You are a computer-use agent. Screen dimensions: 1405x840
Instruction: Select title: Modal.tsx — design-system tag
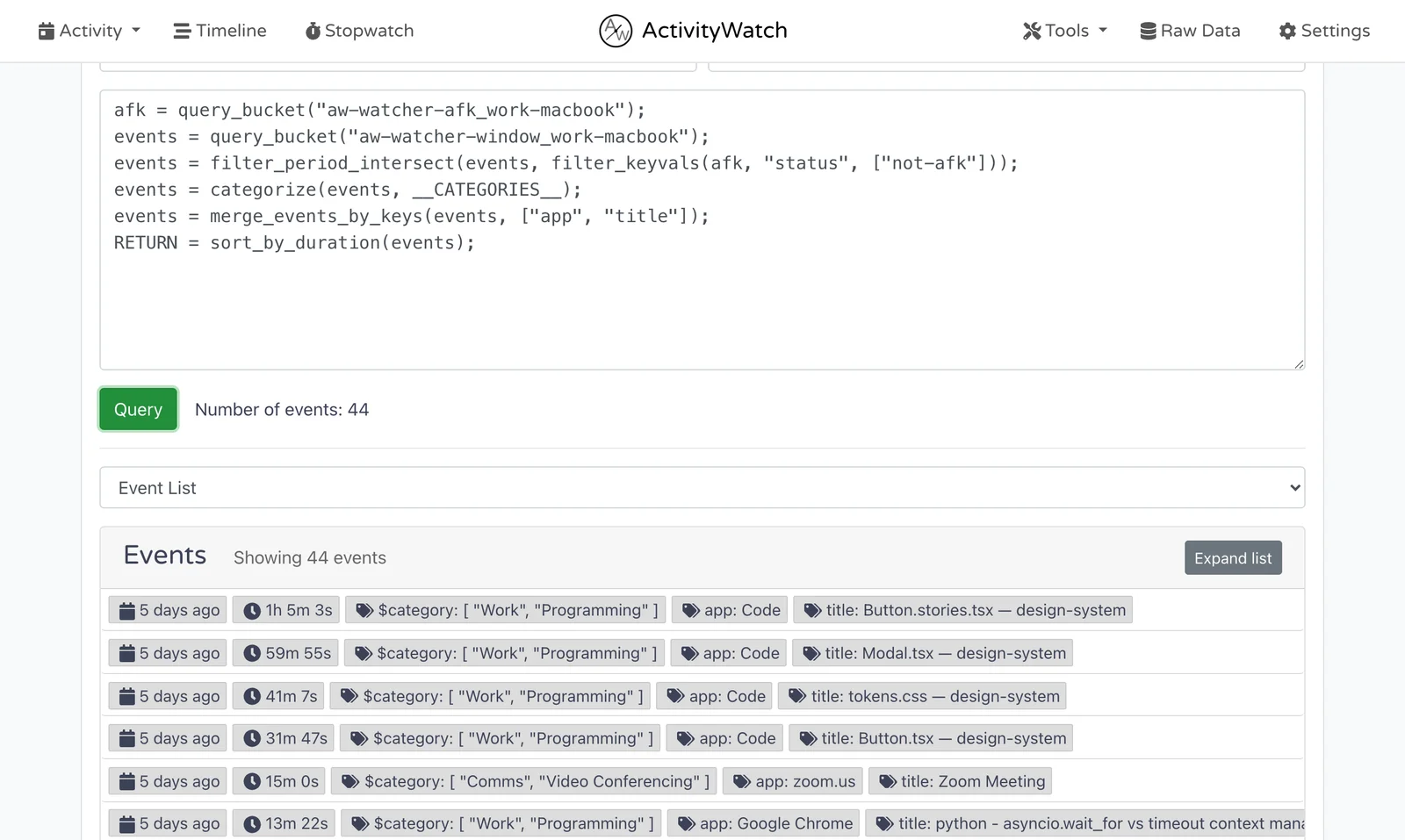pyautogui.click(x=933, y=653)
